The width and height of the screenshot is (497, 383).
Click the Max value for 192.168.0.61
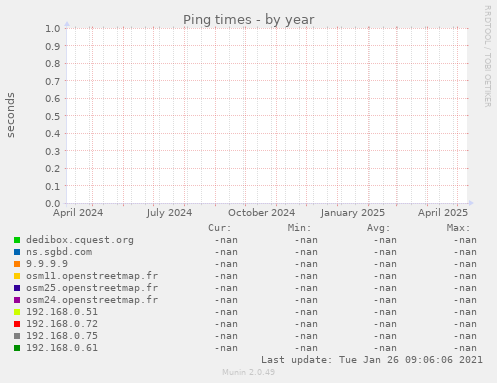(x=465, y=348)
